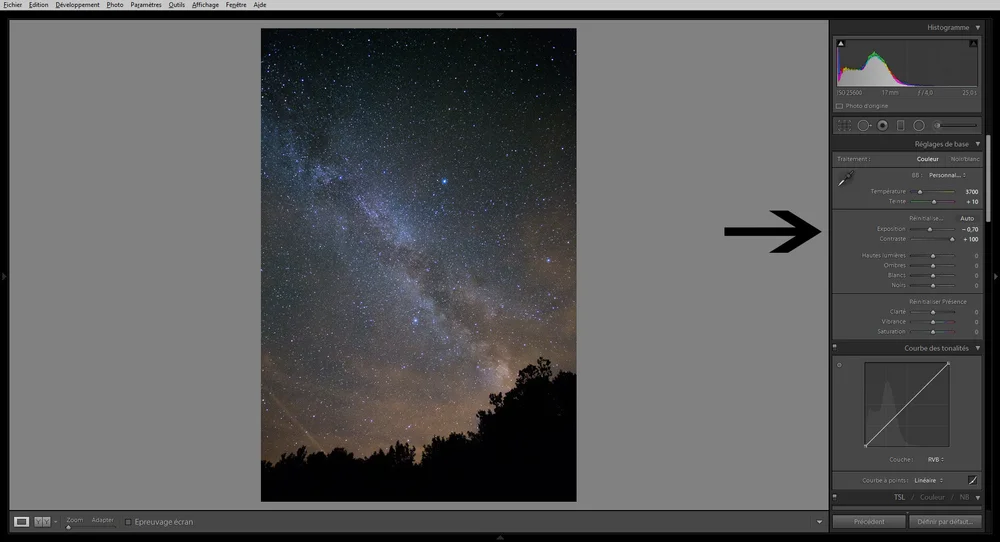Toggle shadow clipping indicator in histogram
The image size is (1000, 542).
(841, 43)
